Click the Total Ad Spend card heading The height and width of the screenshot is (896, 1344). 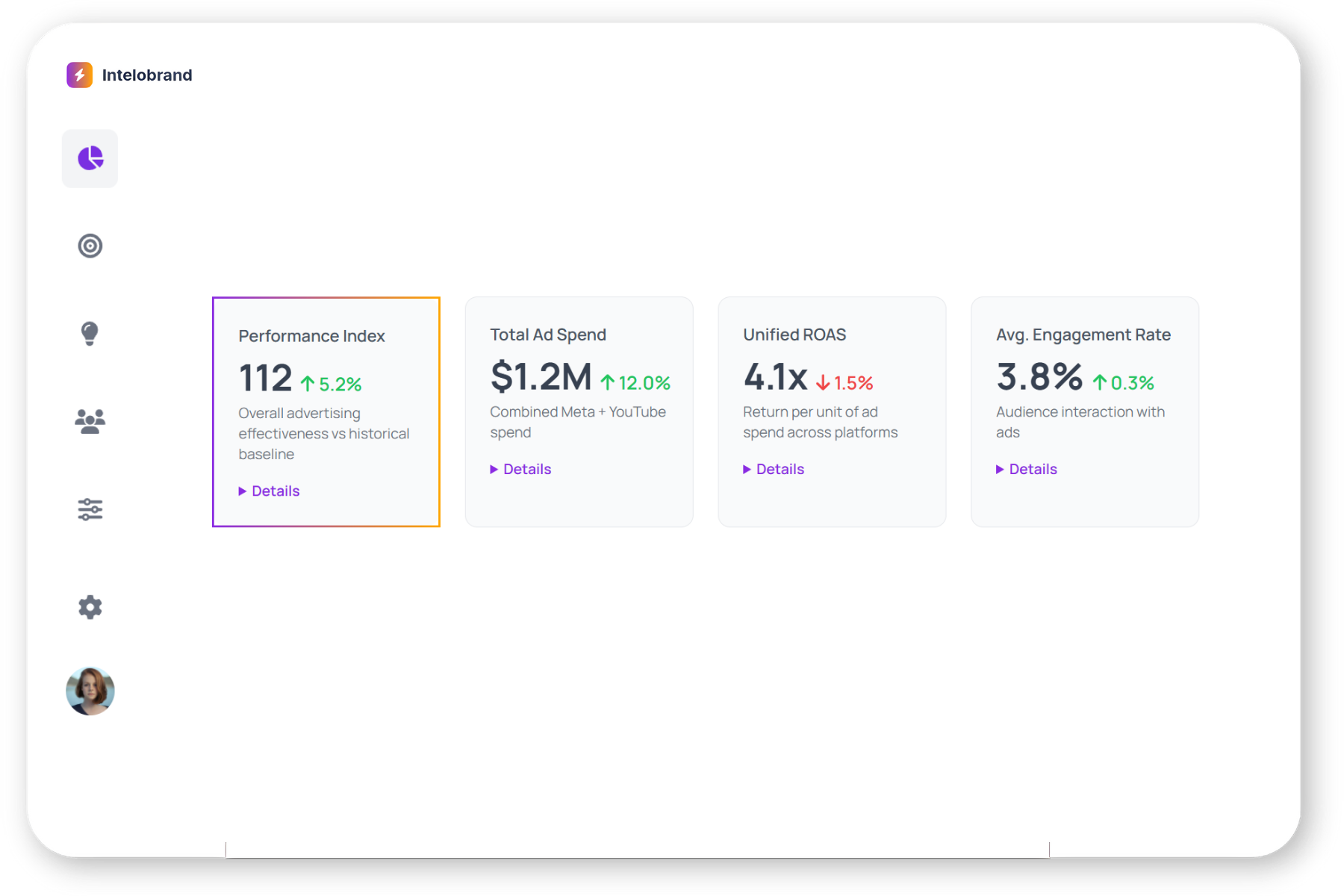[x=548, y=335]
